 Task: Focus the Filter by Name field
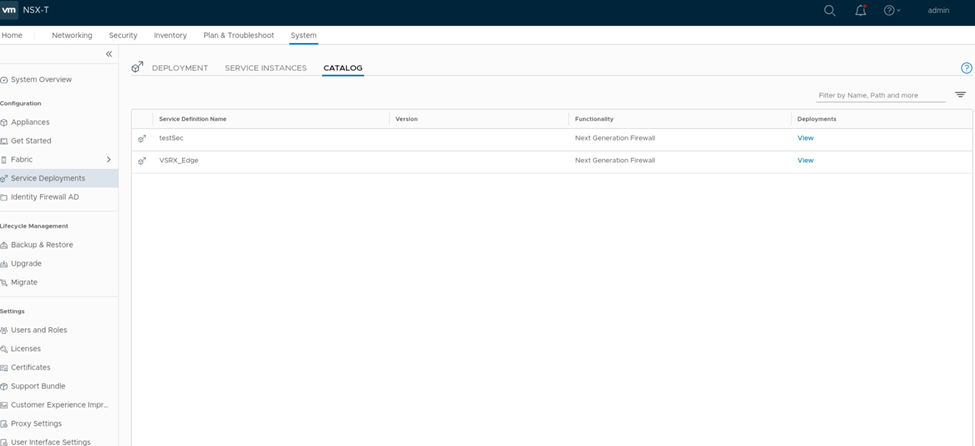(x=880, y=95)
